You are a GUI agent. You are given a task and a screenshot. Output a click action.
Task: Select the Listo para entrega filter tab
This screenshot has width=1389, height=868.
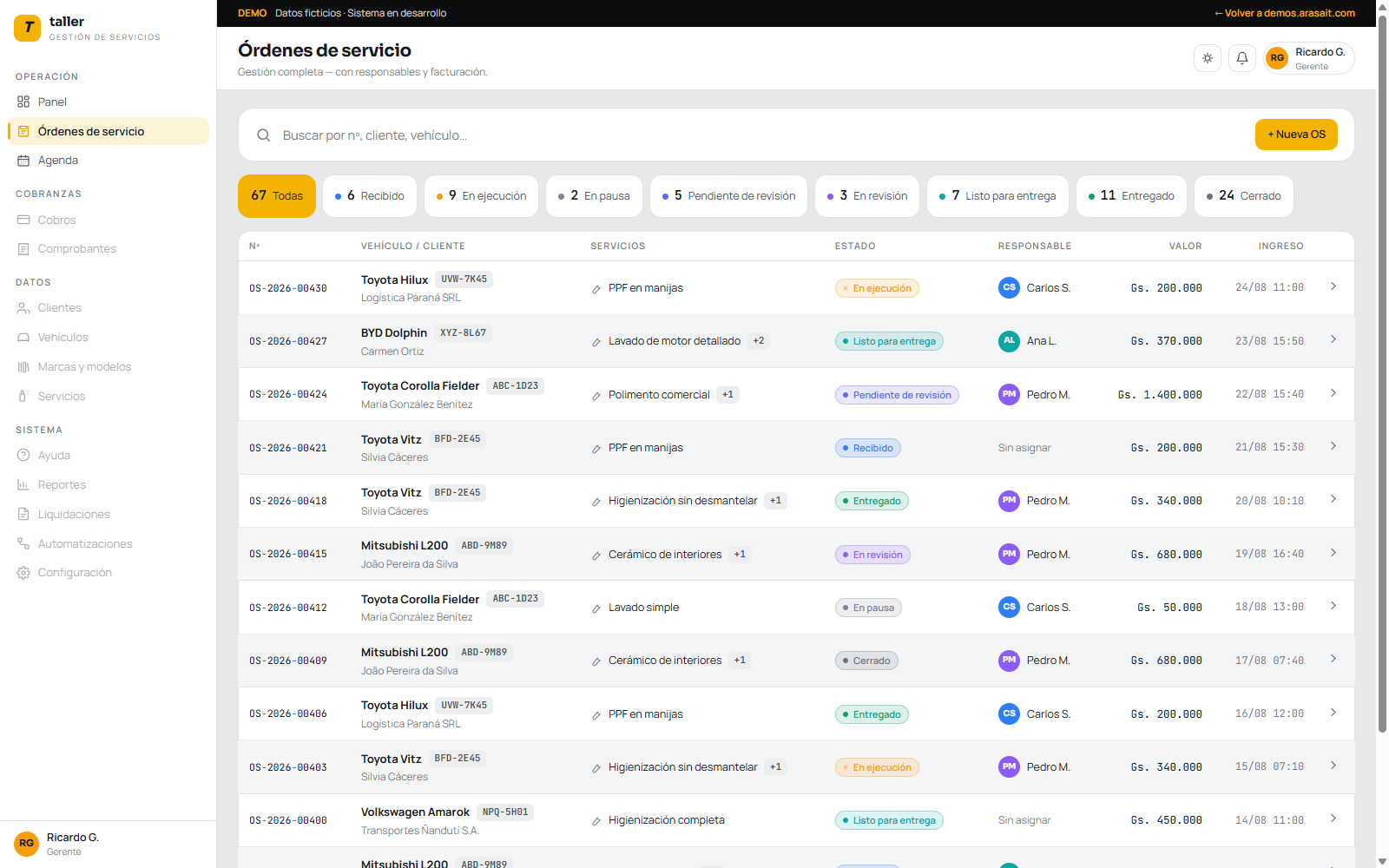tap(997, 196)
